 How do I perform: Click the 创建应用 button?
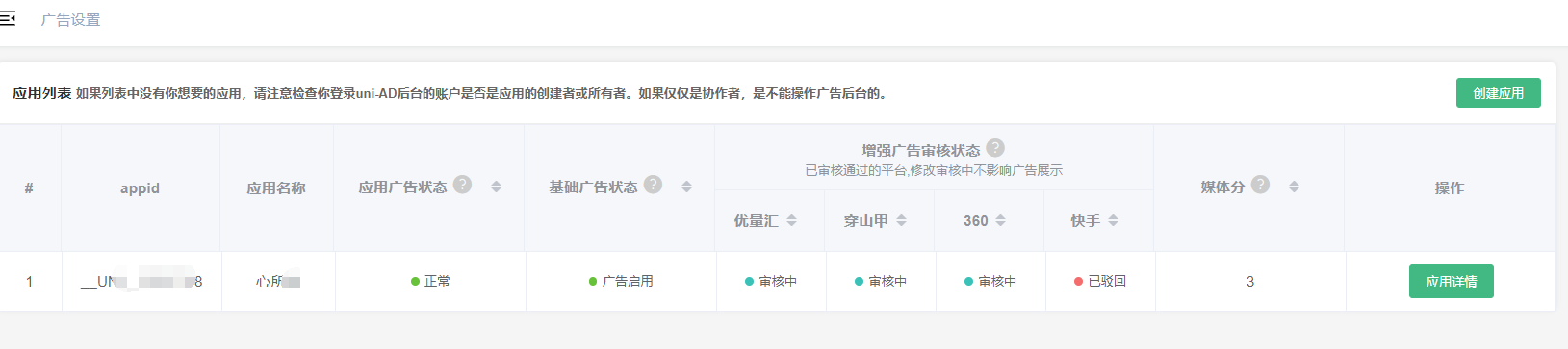(1498, 93)
